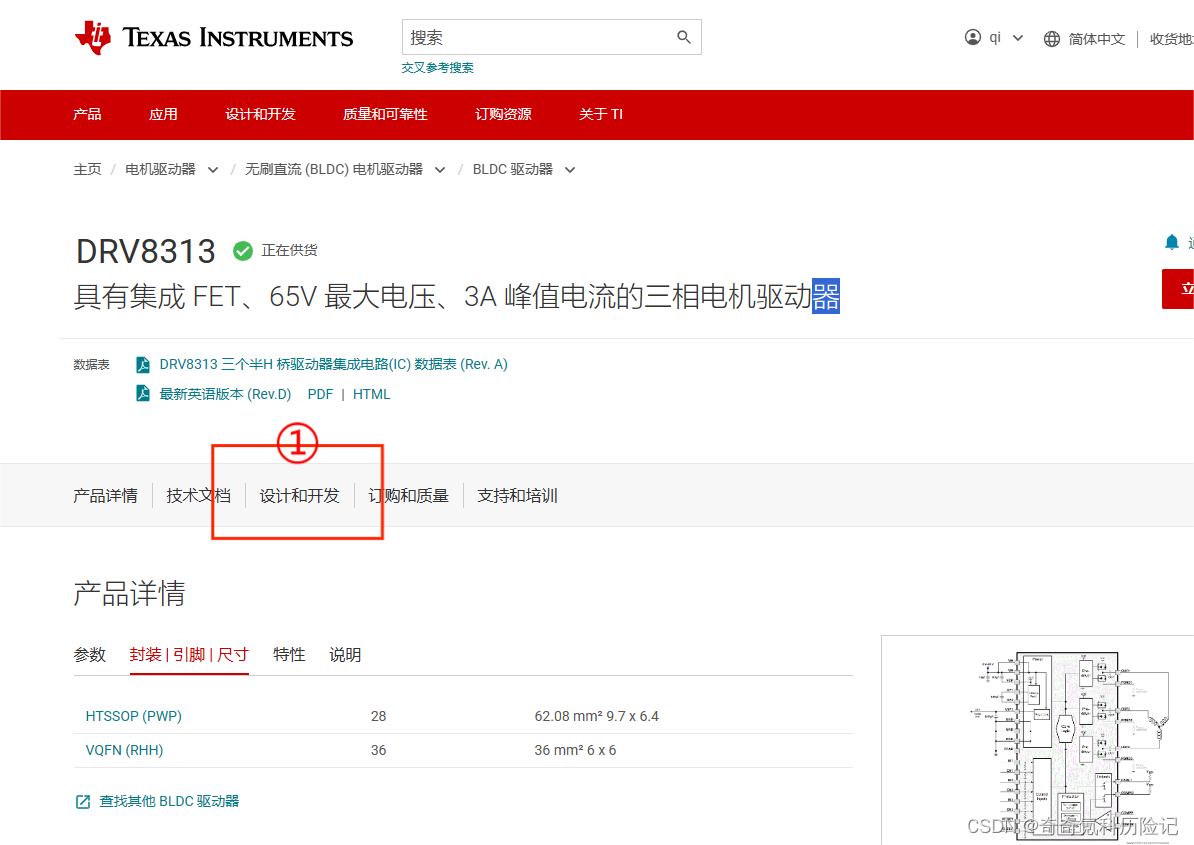Viewport: 1194px width, 845px height.
Task: Open the 设计和开发 menu in the red bar
Action: pos(260,114)
